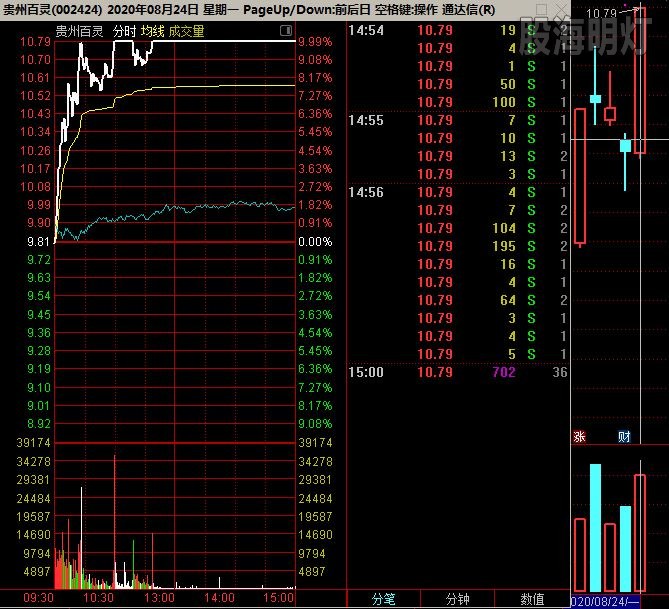Click the date 2020年08月24日 in the title bar
This screenshot has height=609, width=669.
[x=153, y=9]
